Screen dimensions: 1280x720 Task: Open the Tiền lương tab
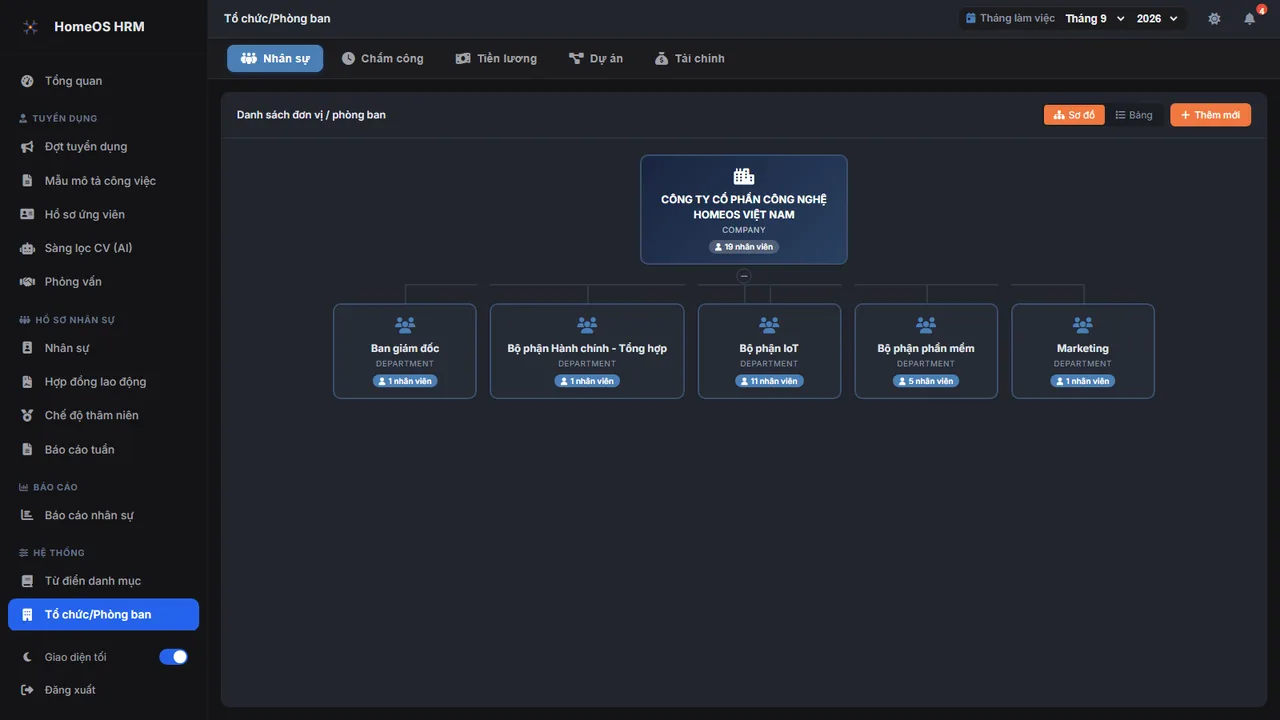click(496, 58)
